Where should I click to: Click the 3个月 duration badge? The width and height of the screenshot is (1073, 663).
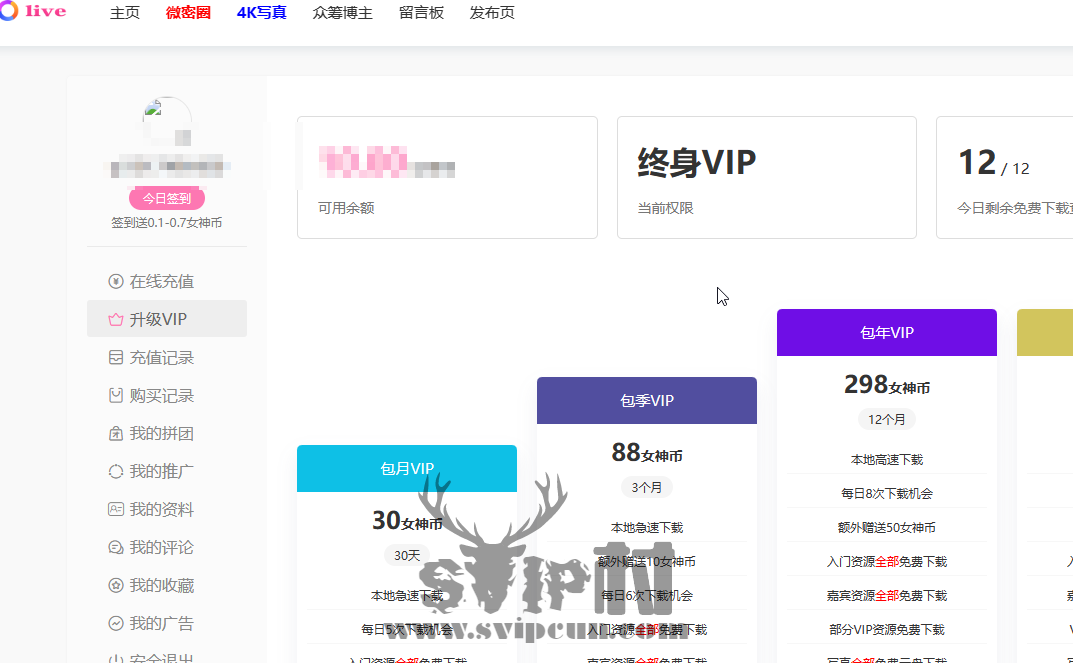[647, 488]
